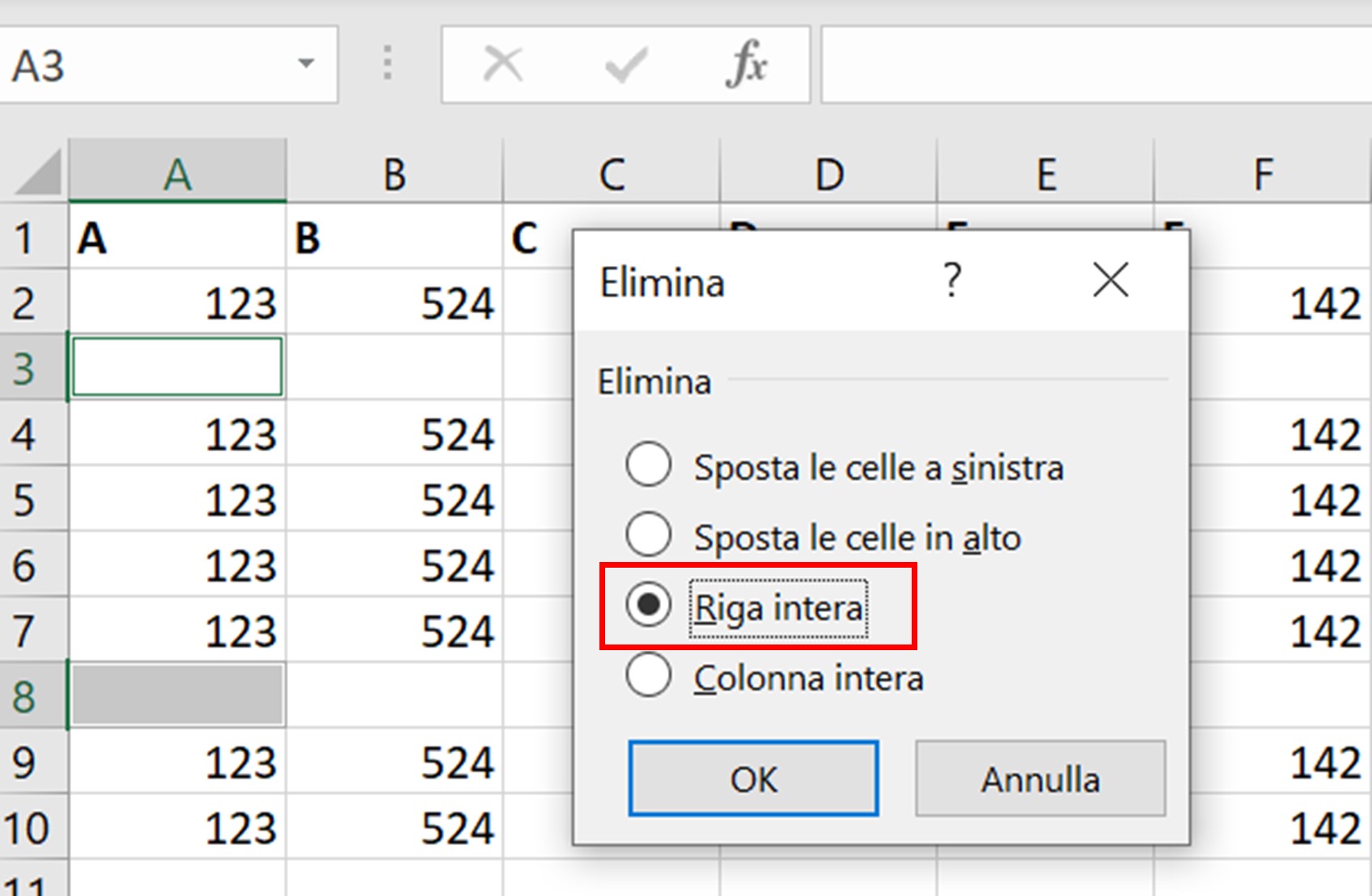Click the confirm entry checkmark icon

pos(625,65)
